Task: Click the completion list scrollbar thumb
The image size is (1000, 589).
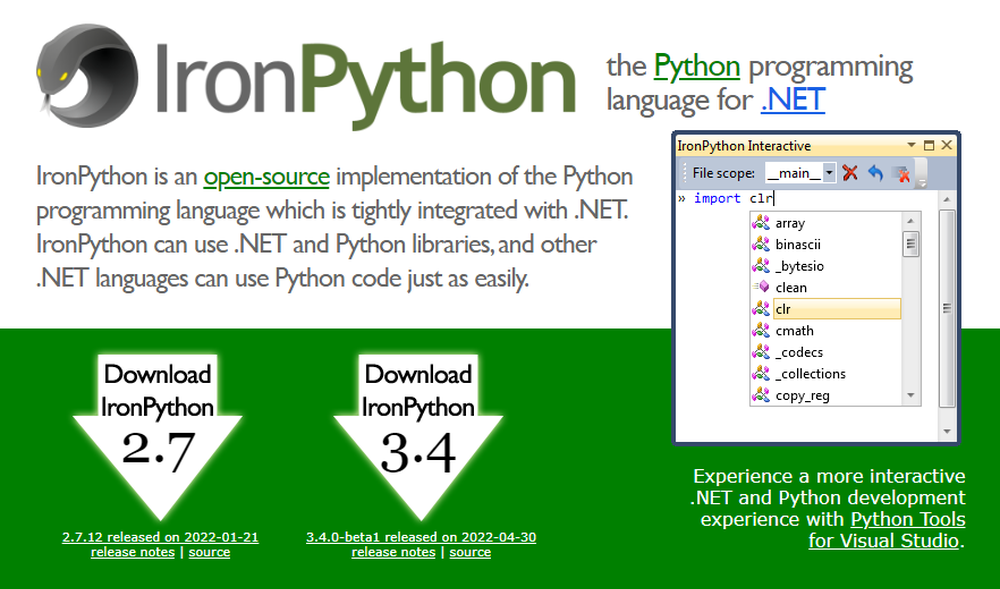Action: [911, 244]
